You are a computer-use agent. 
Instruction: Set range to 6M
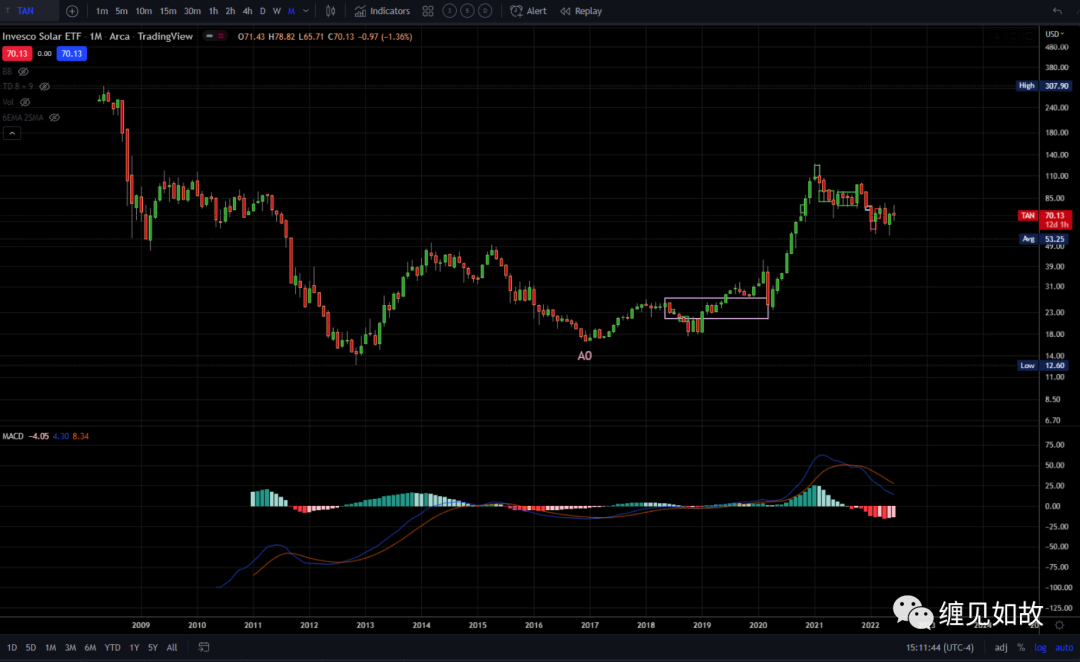[90, 648]
